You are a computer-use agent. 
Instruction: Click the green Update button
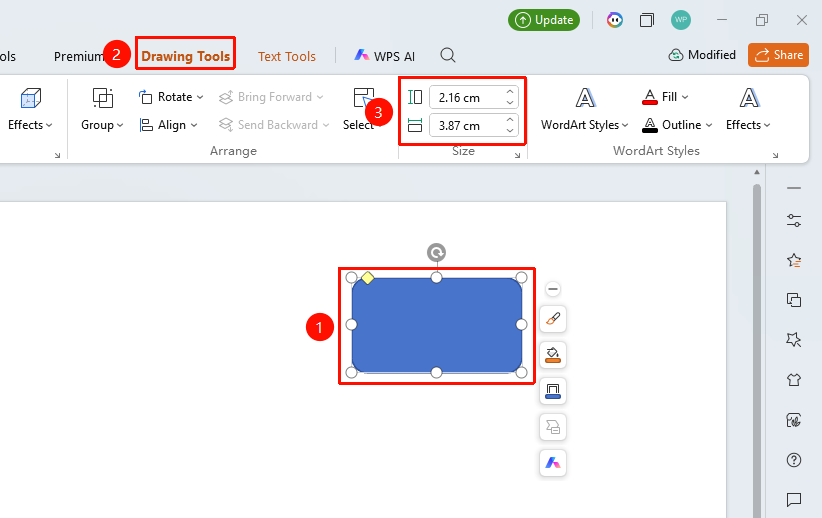[x=544, y=20]
